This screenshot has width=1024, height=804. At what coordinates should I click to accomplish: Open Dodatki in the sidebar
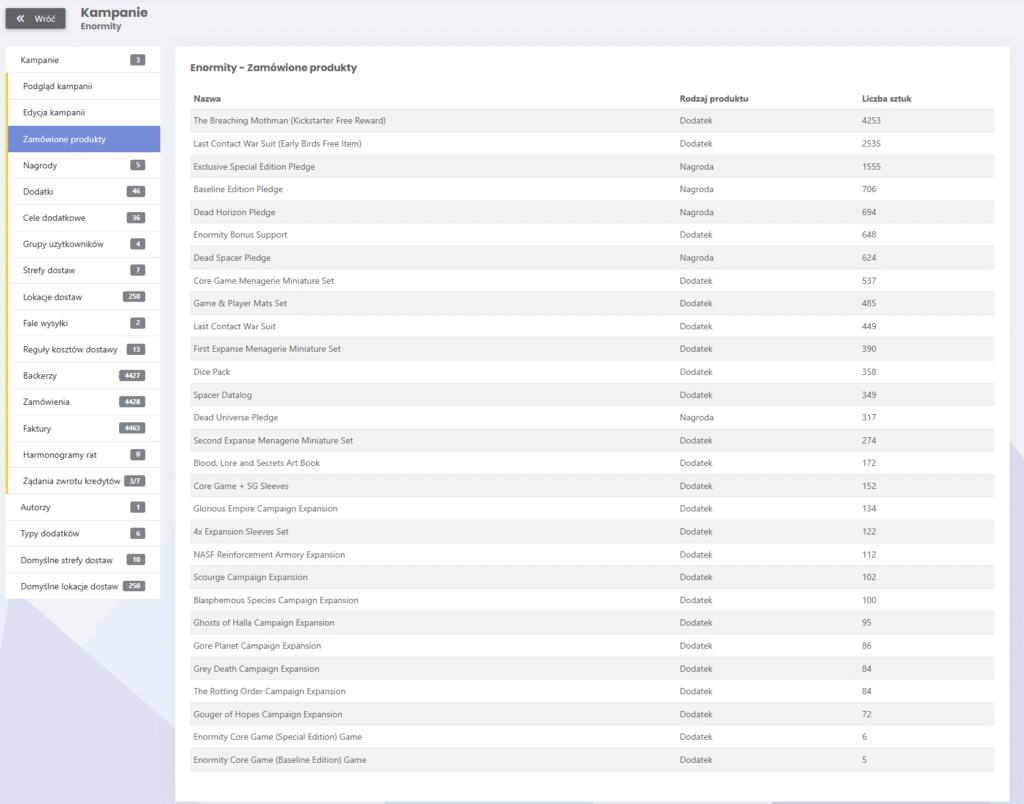coord(38,191)
